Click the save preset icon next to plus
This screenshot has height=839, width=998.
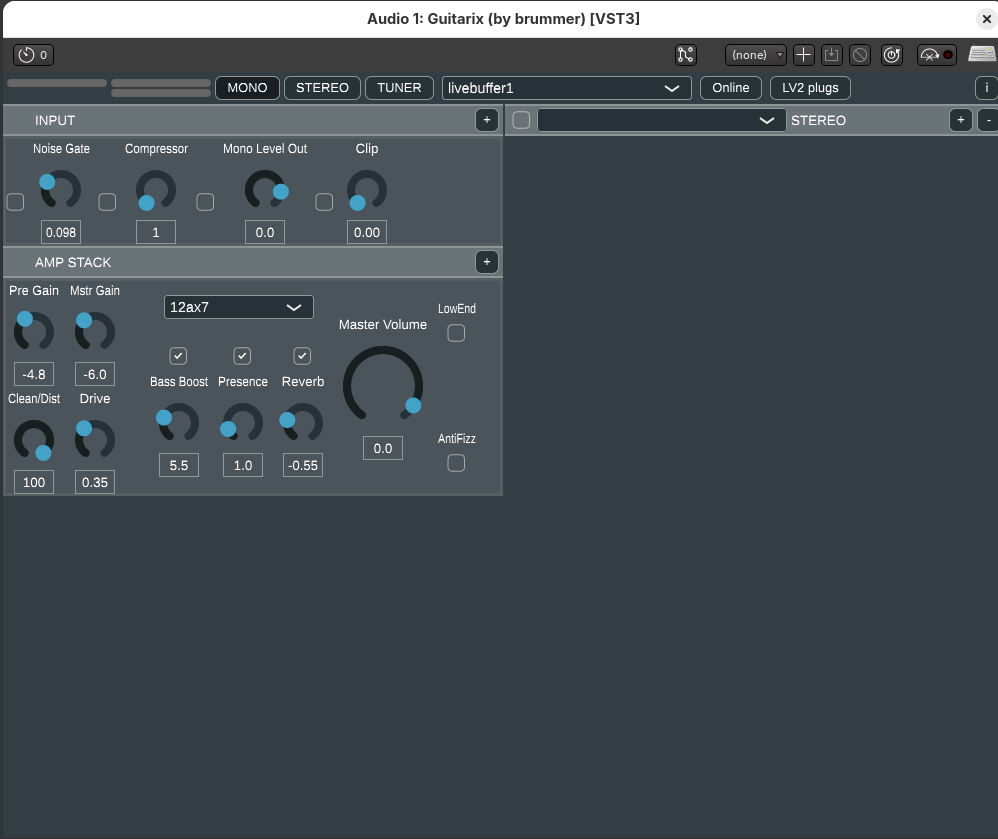click(x=832, y=55)
